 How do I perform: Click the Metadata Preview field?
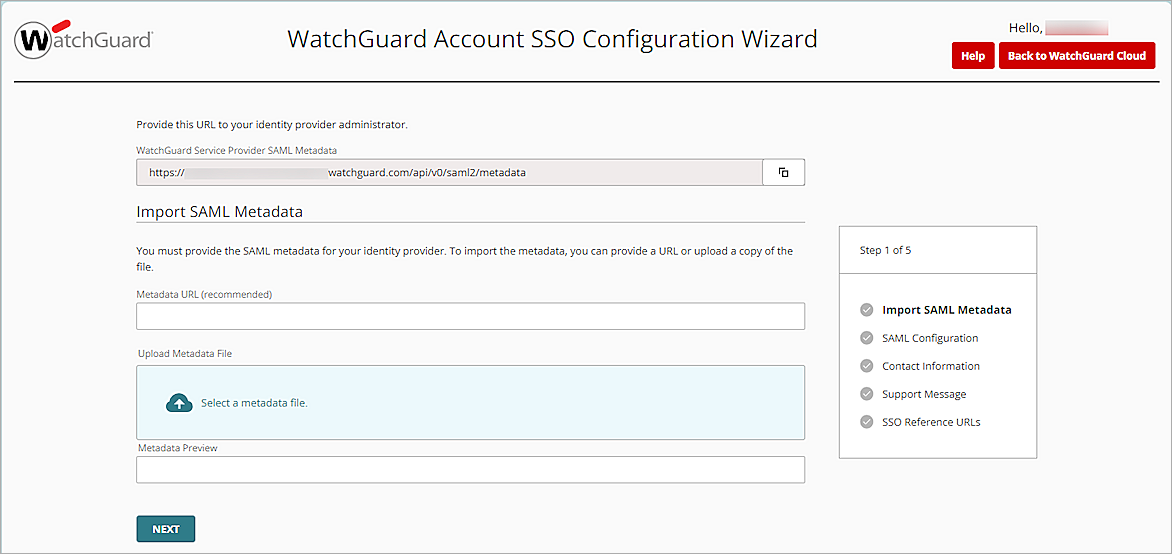coord(470,470)
